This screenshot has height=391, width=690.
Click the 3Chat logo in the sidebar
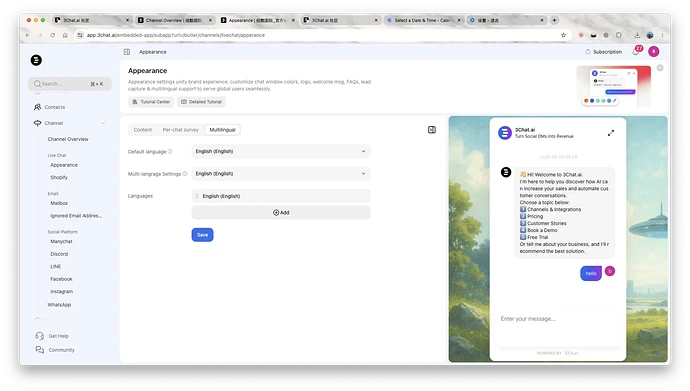(x=36, y=60)
